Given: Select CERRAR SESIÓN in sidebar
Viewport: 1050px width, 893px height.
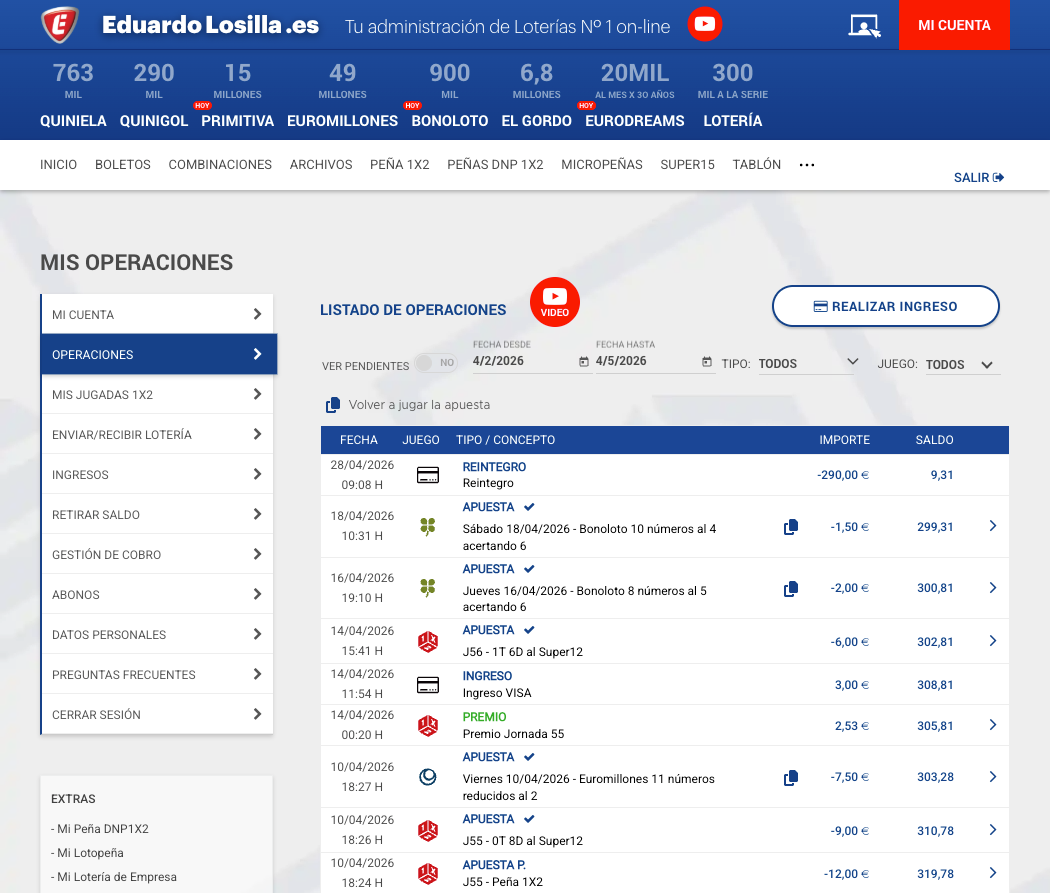Looking at the screenshot, I should pos(157,715).
